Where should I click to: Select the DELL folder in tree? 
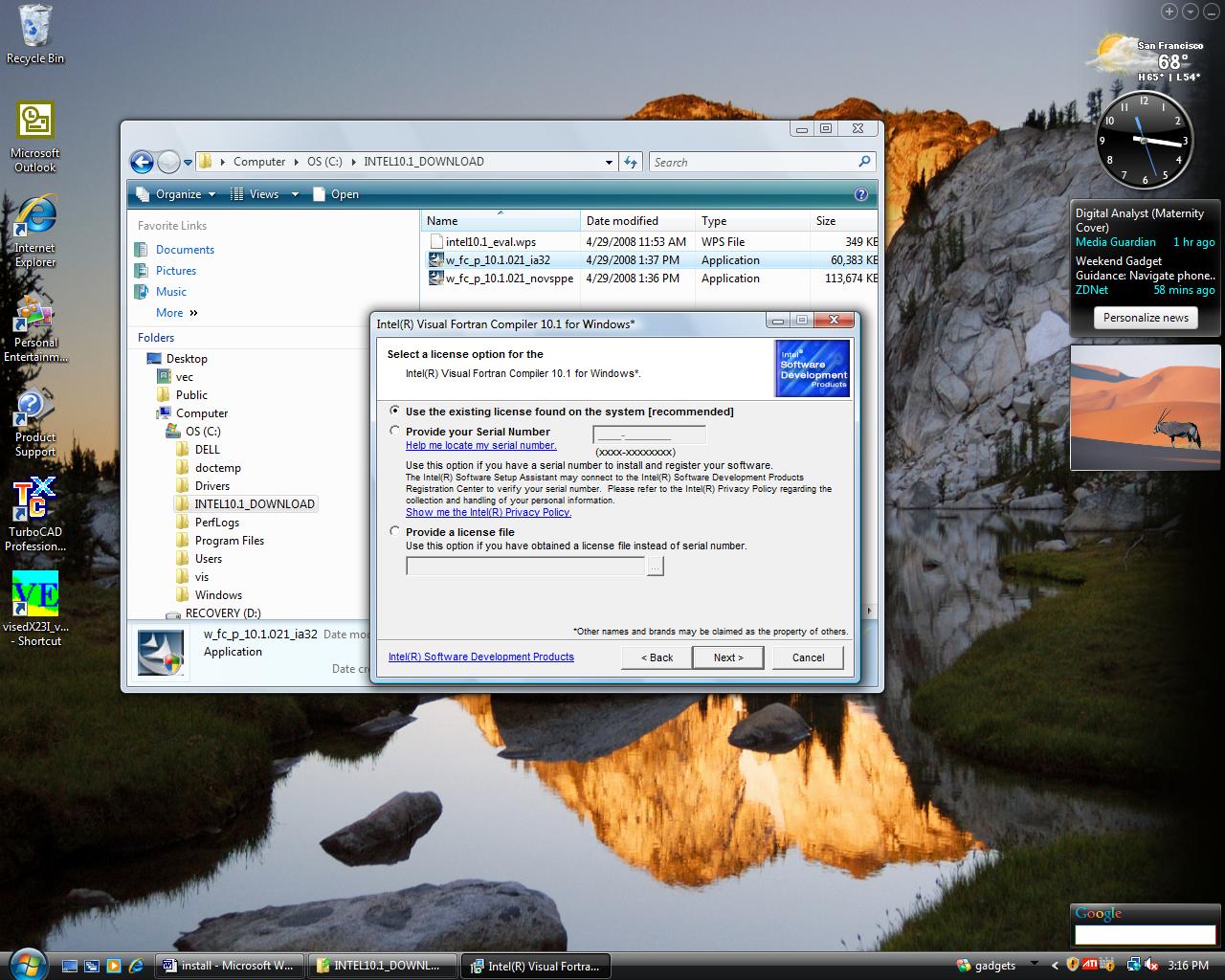tap(207, 450)
